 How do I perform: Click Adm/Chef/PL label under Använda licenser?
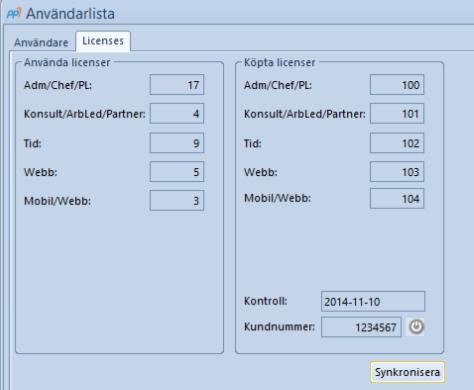point(58,85)
